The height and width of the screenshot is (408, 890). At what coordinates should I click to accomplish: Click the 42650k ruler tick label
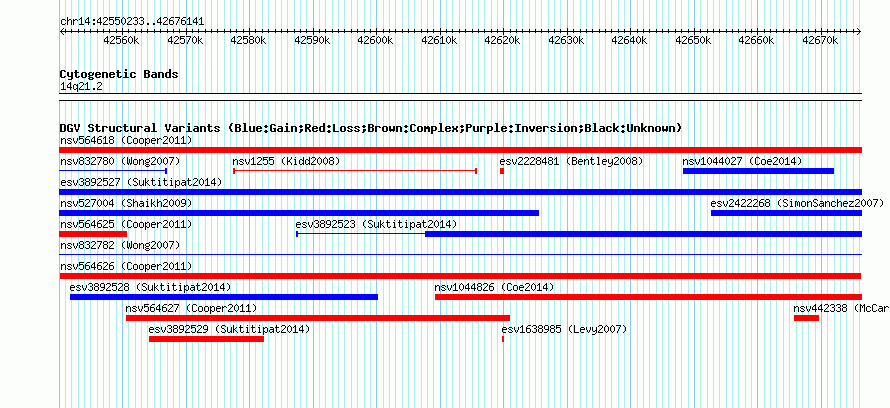tap(693, 41)
